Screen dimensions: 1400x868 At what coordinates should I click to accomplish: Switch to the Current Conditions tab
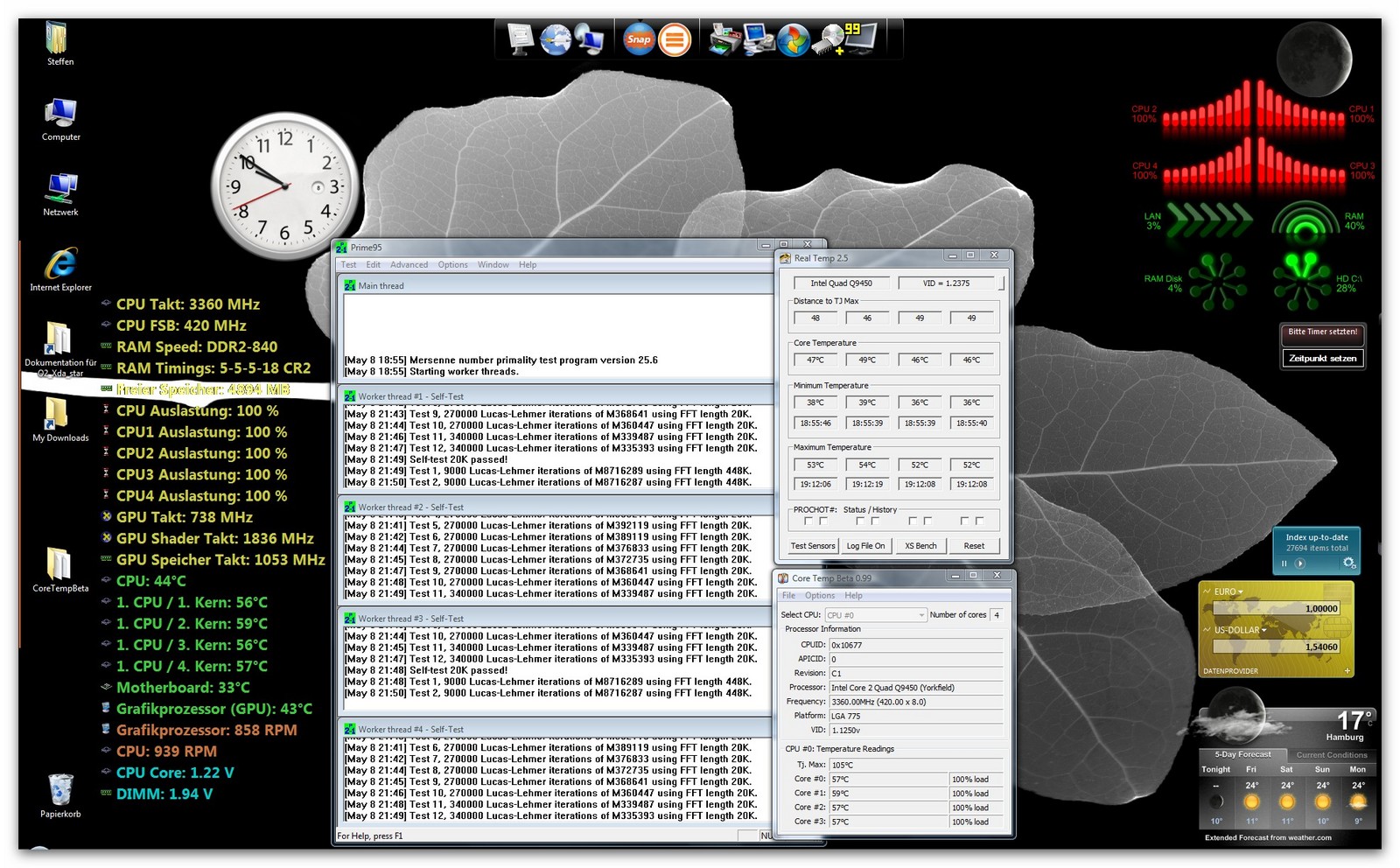pyautogui.click(x=1331, y=755)
